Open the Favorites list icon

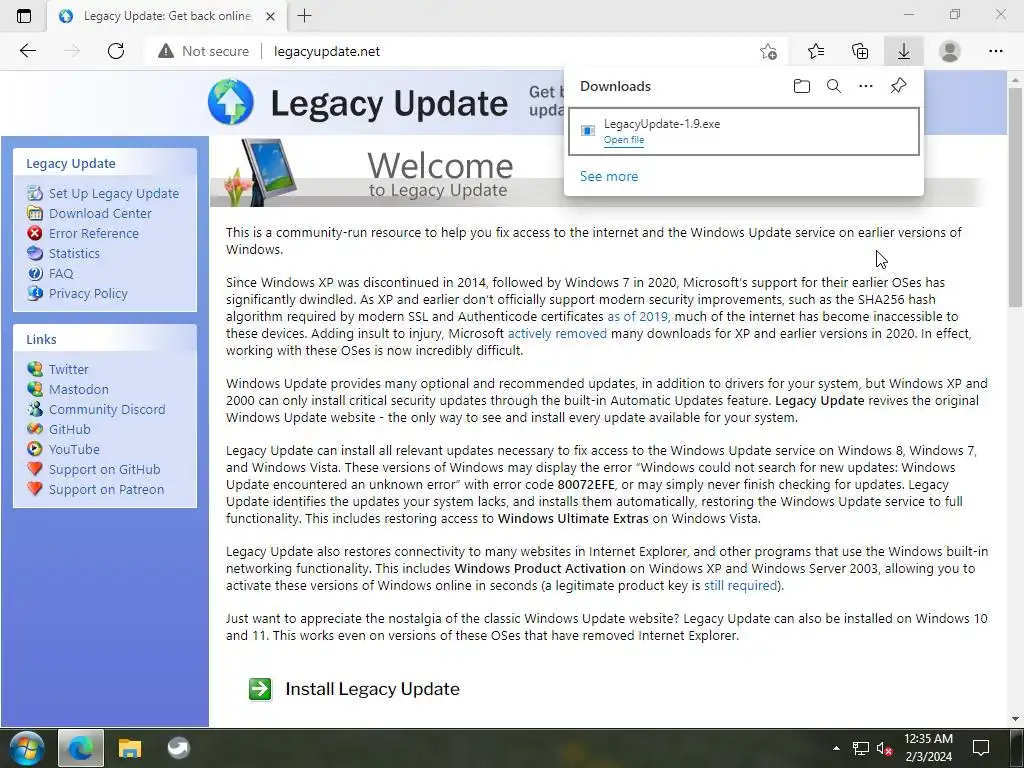point(816,51)
